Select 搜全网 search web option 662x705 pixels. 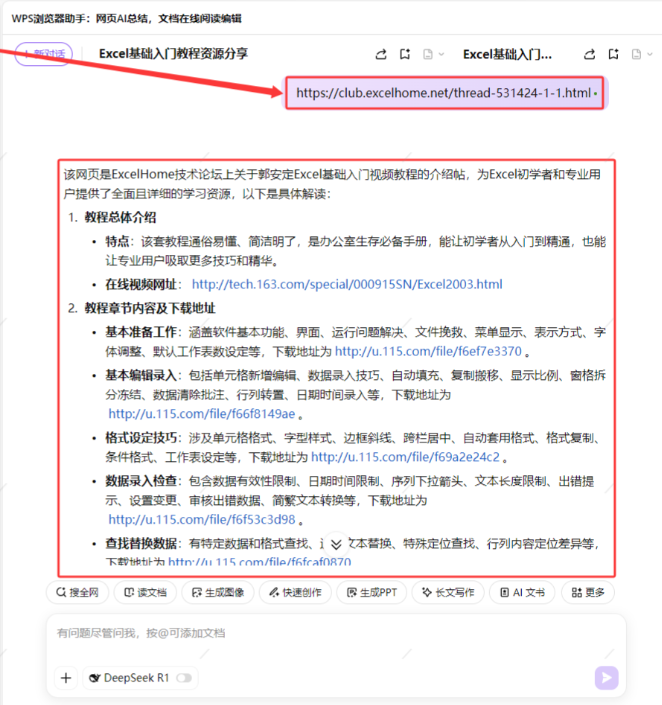pyautogui.click(x=77, y=593)
